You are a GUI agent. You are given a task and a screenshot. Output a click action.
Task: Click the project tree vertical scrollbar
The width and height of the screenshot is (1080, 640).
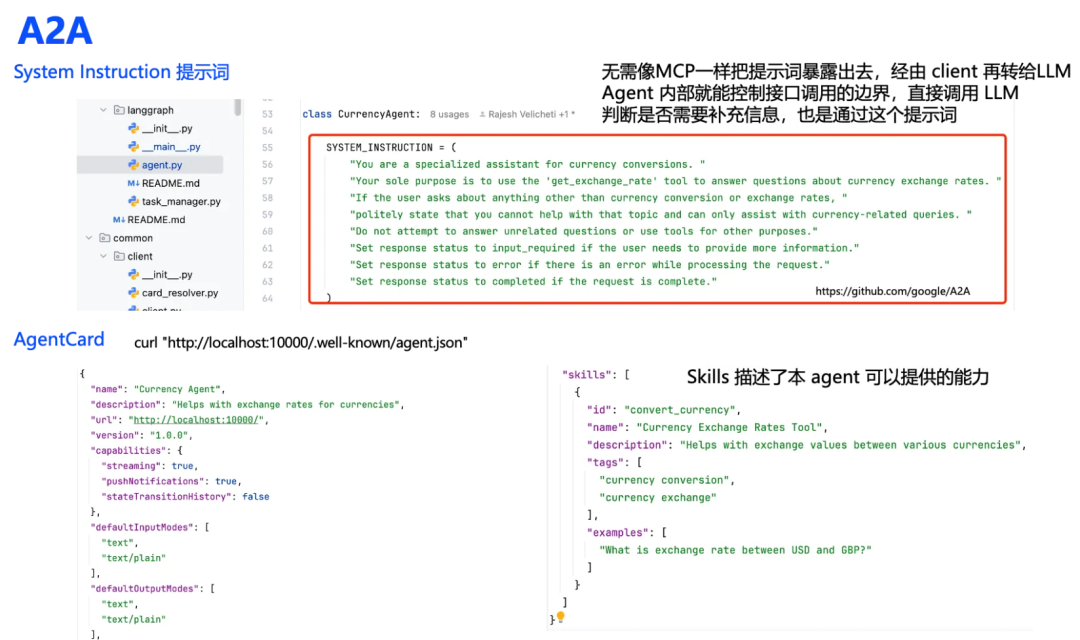237,107
